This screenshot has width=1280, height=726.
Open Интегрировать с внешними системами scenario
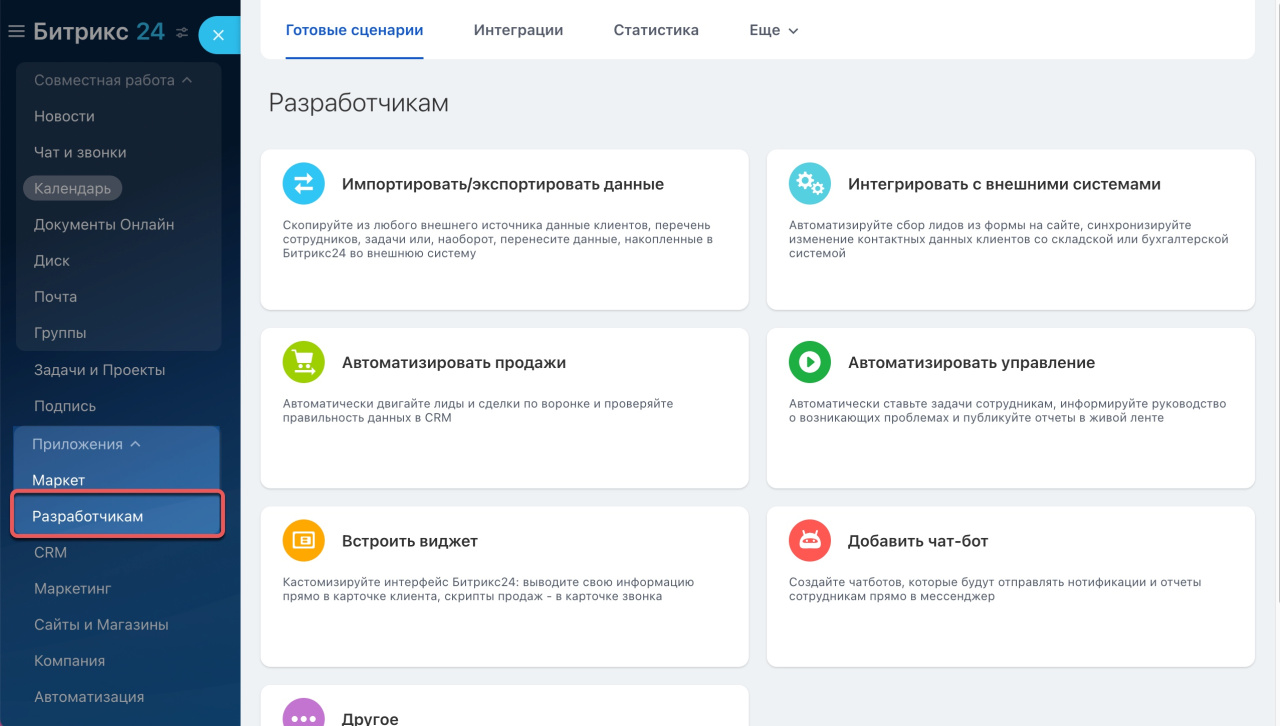(x=1004, y=184)
